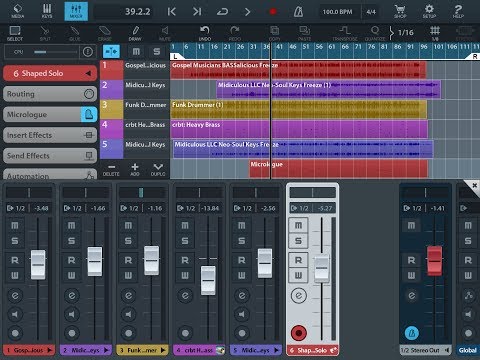The height and width of the screenshot is (360, 480).
Task: Mute mixer channel 1 Gosp..ious
Action: click(15, 226)
